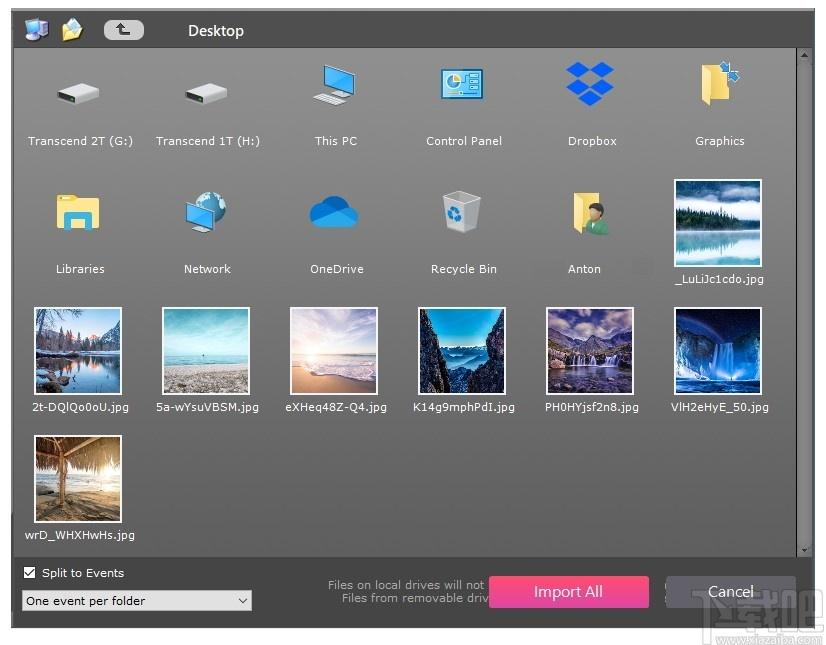
Task: Go up one folder level
Action: tap(124, 30)
